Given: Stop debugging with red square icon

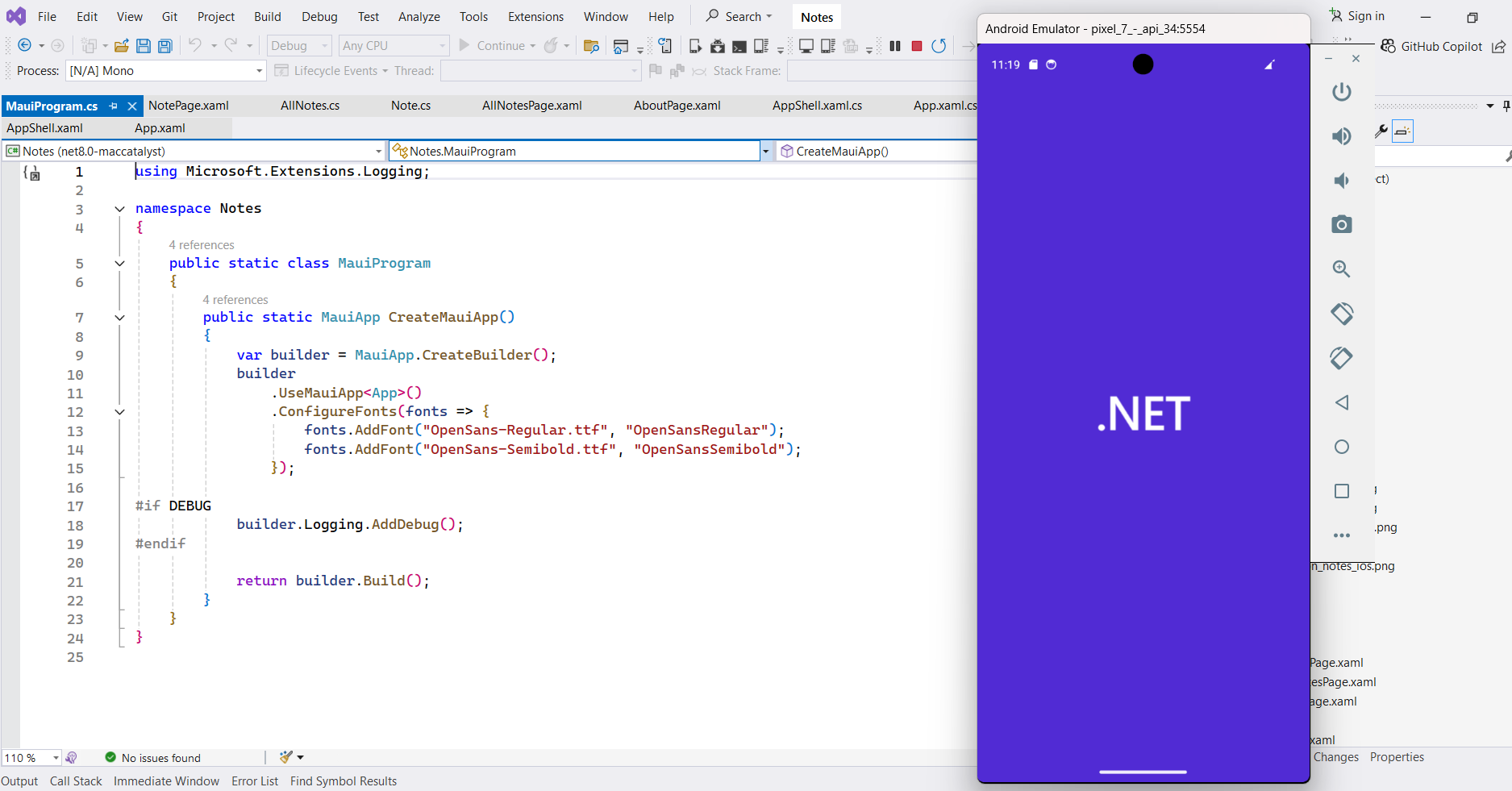Looking at the screenshot, I should click(x=917, y=46).
